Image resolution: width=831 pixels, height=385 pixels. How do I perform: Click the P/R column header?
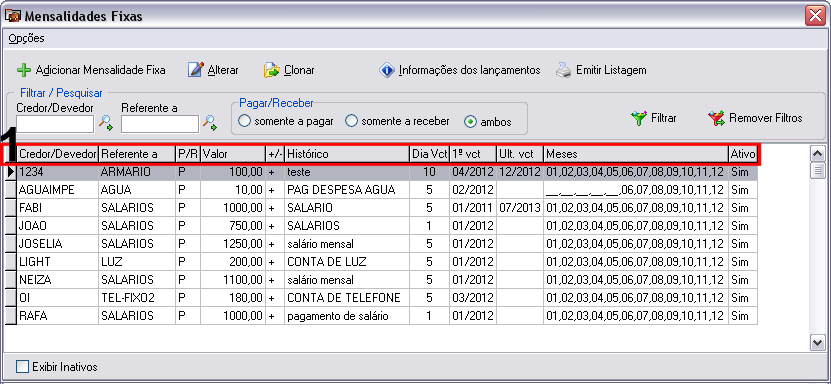188,154
